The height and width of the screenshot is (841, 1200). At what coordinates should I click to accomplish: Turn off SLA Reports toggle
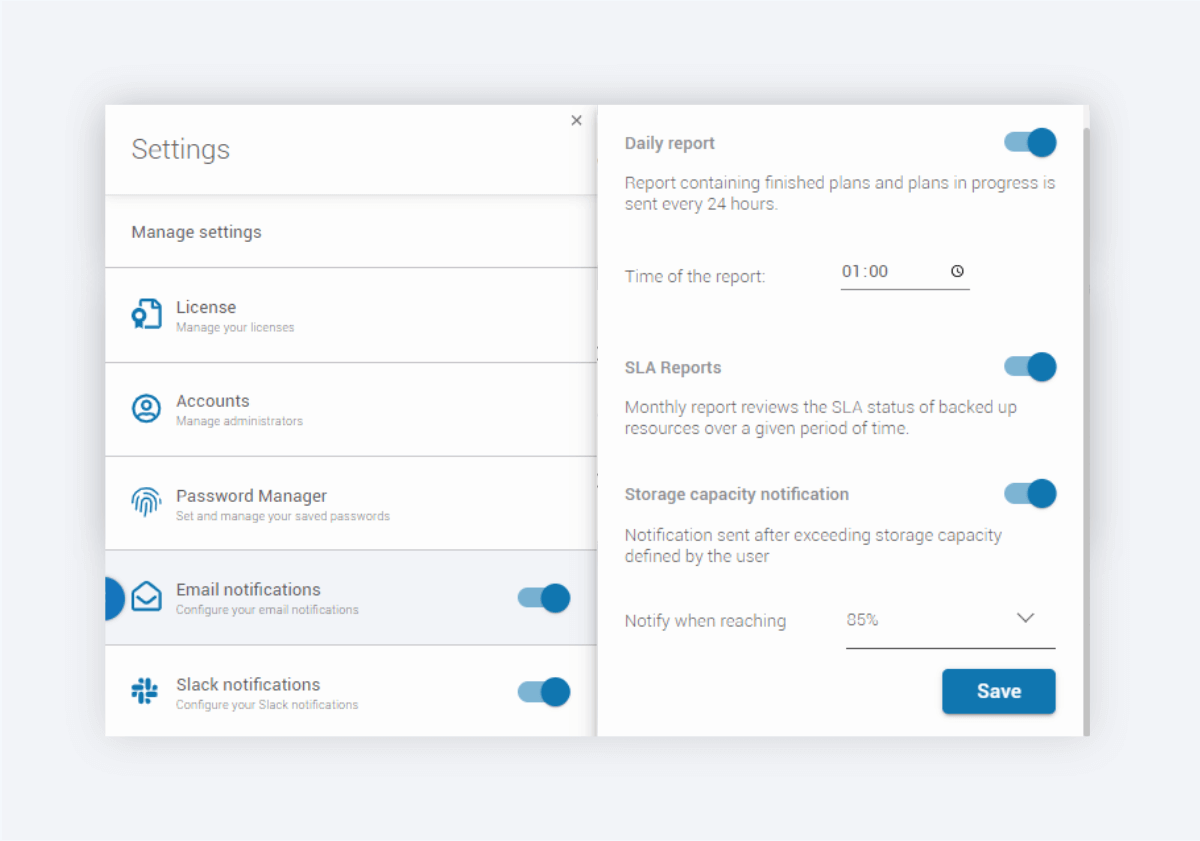coord(1030,367)
